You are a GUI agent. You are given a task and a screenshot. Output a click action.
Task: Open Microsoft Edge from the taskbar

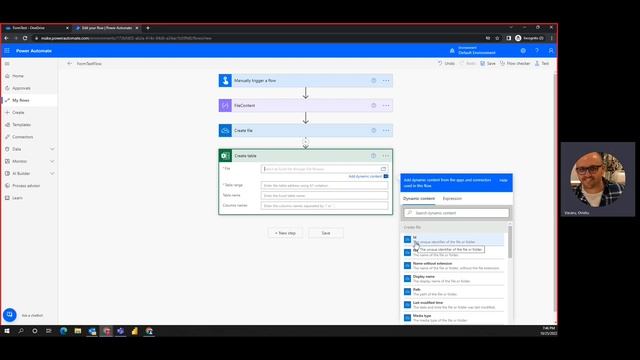(x=63, y=331)
